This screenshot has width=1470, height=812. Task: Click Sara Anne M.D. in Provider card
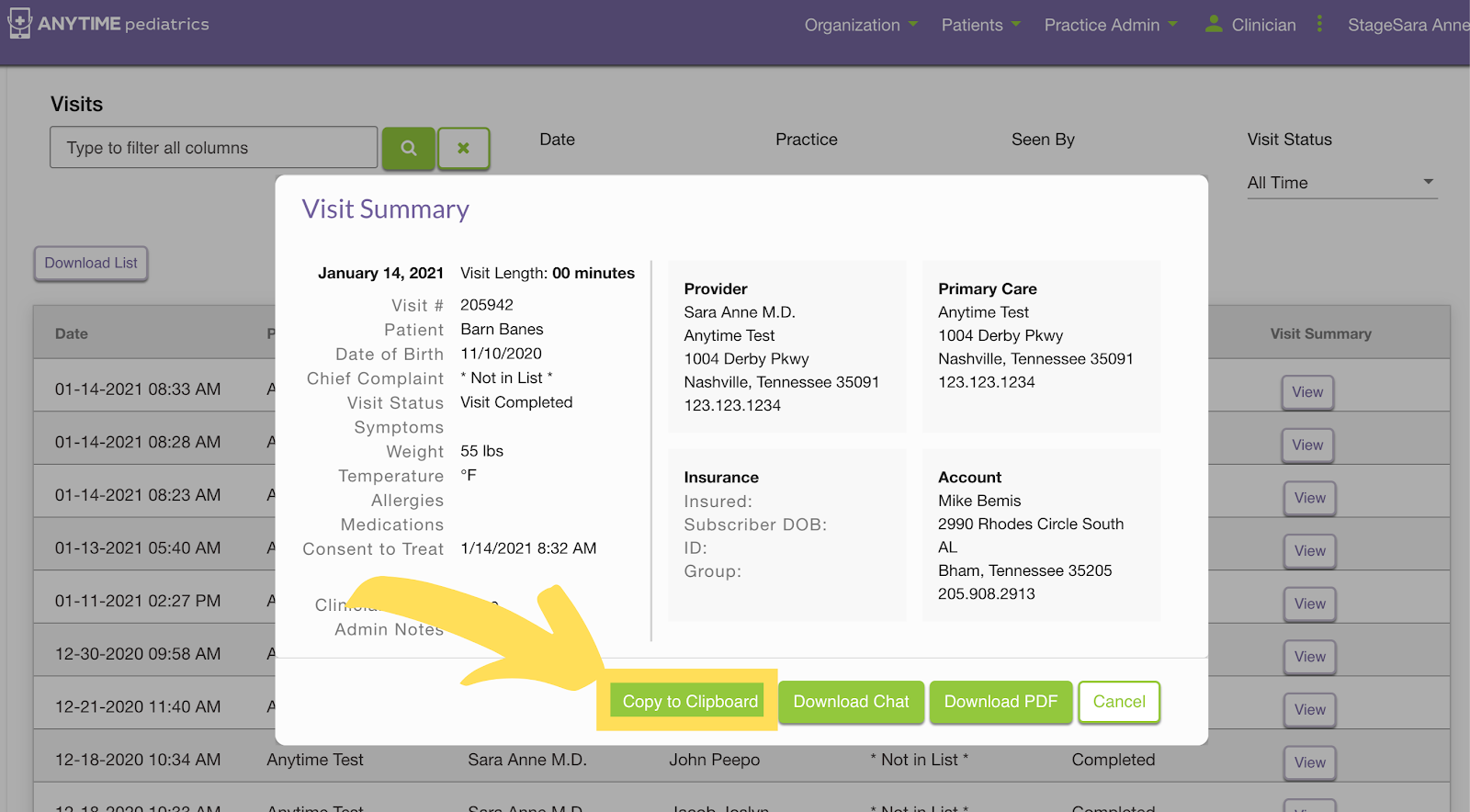tap(740, 312)
